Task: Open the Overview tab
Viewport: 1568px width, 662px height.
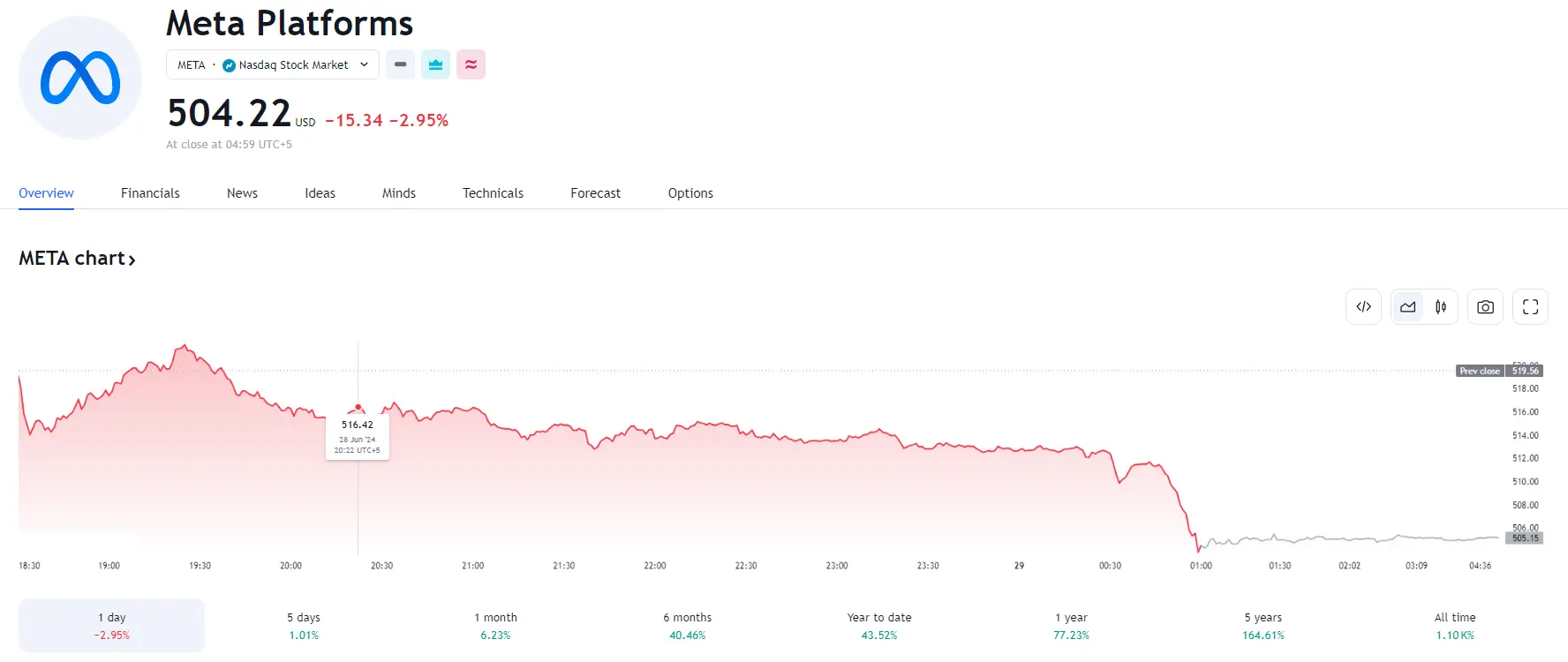Action: tap(46, 193)
